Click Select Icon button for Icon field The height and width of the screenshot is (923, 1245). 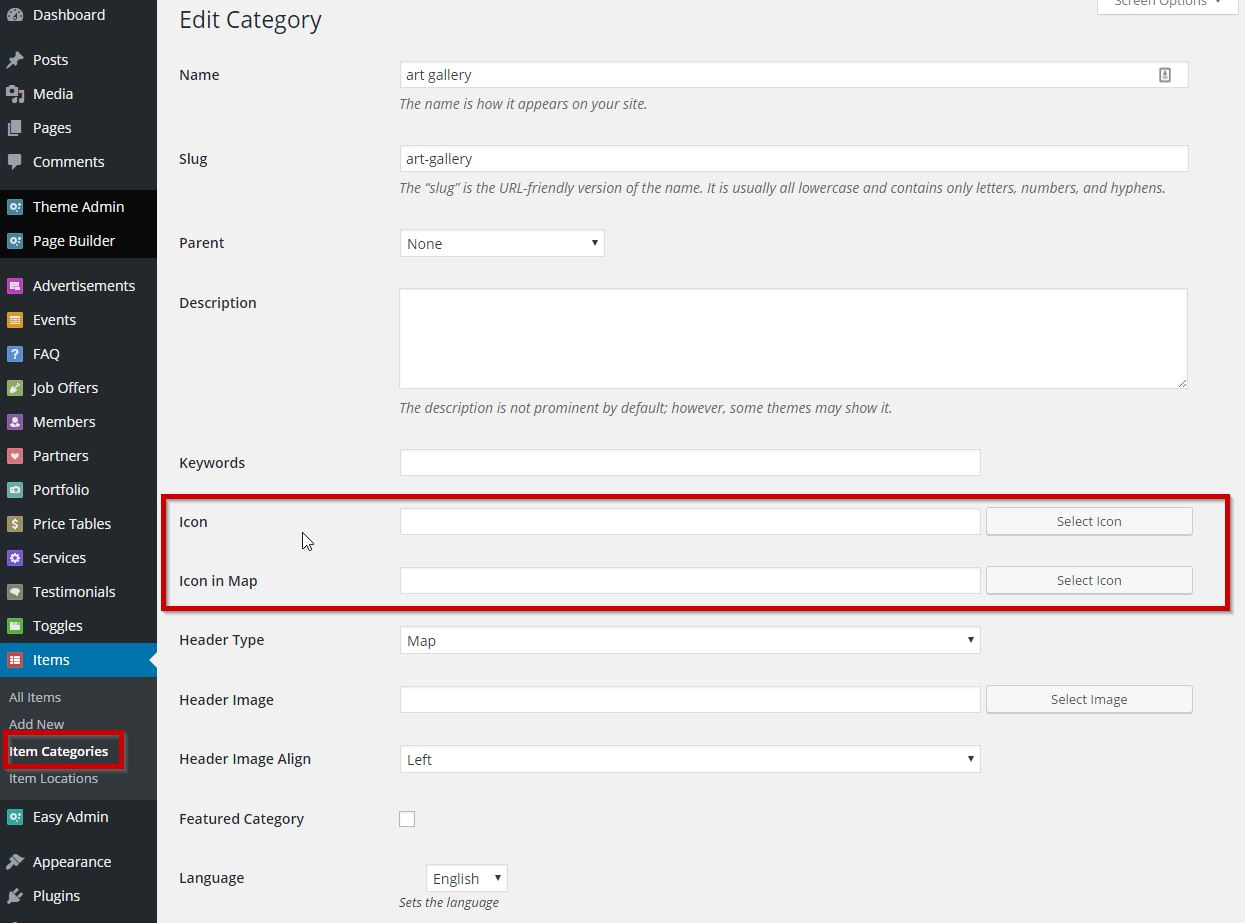tap(1089, 521)
